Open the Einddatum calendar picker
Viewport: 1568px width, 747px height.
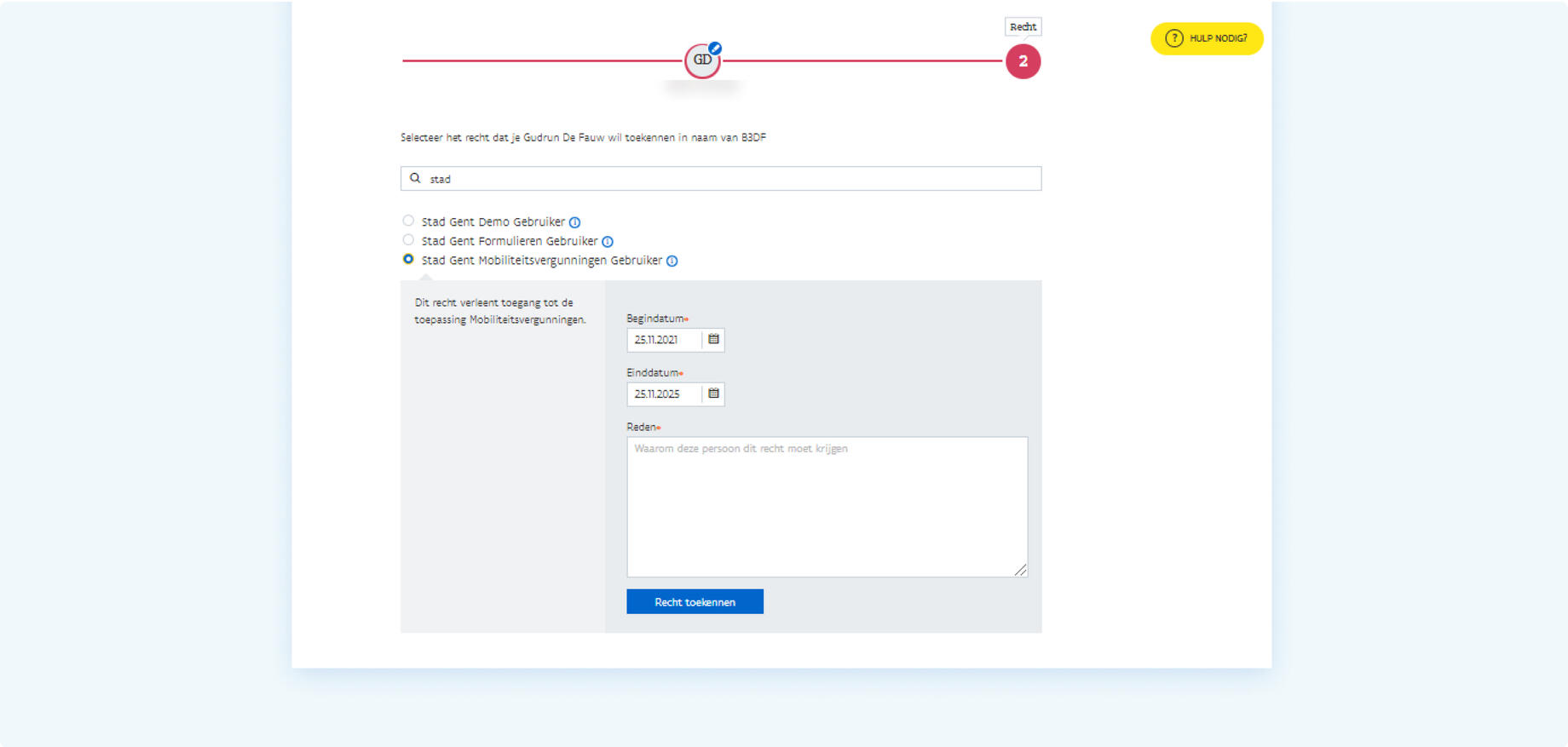[x=714, y=394]
